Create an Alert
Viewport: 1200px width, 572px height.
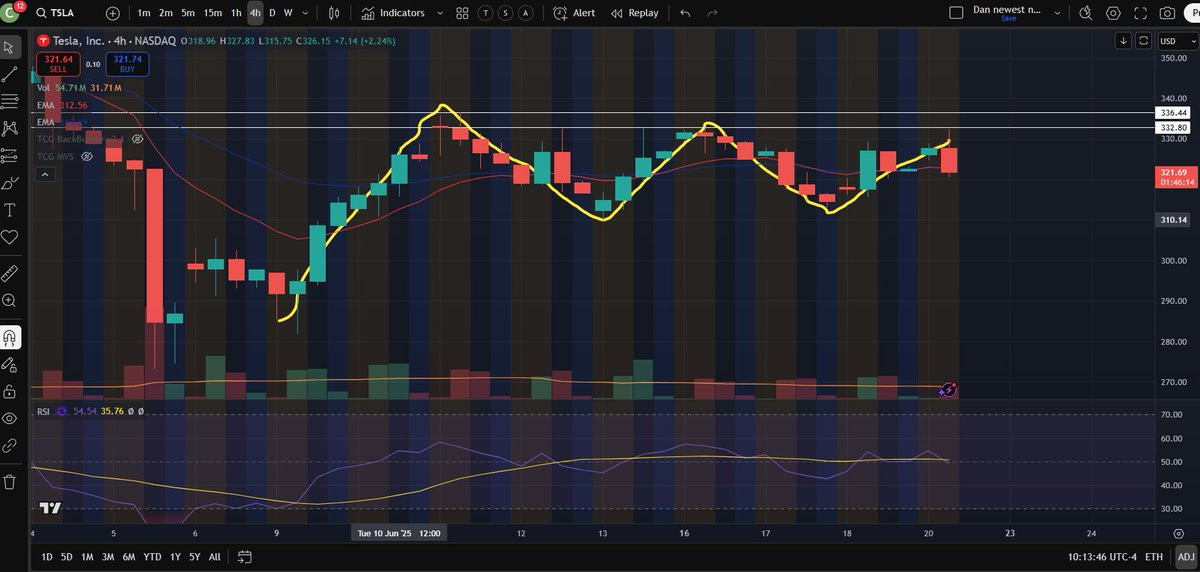[x=574, y=13]
